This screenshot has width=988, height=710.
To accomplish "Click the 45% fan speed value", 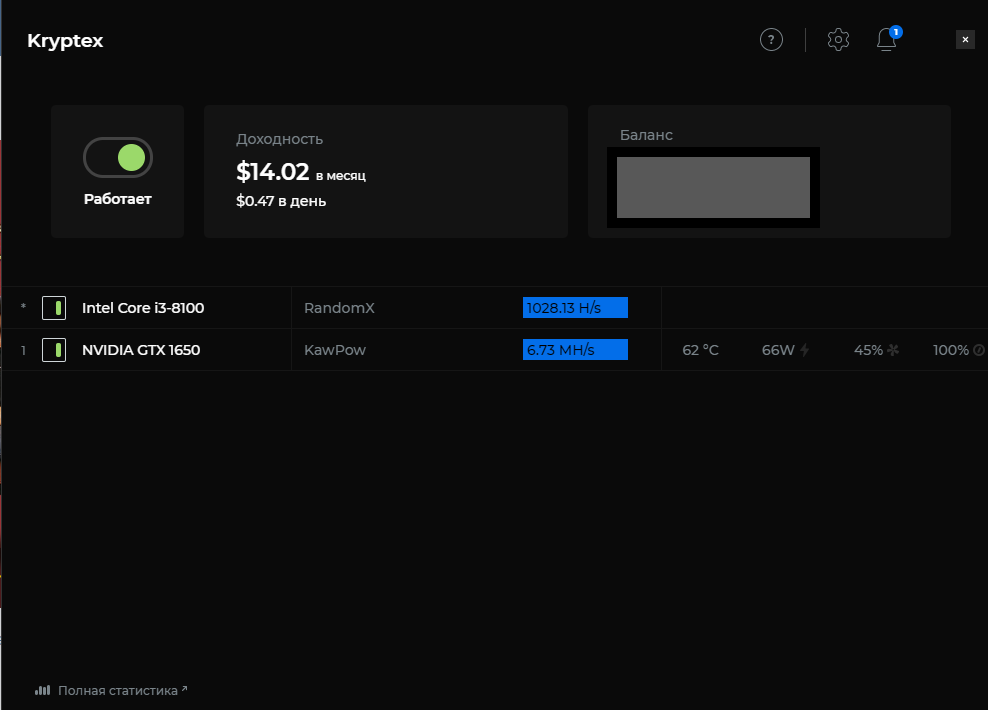I will [868, 350].
